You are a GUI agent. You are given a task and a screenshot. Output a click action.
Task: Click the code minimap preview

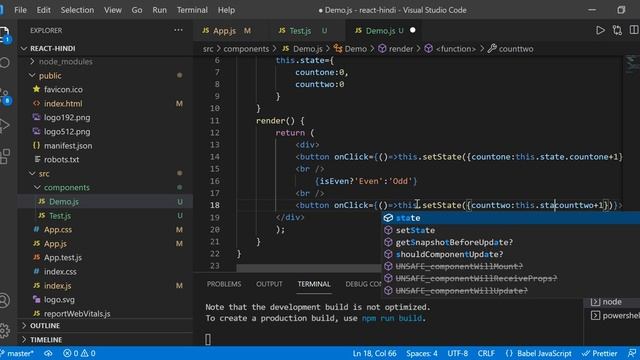[632, 64]
